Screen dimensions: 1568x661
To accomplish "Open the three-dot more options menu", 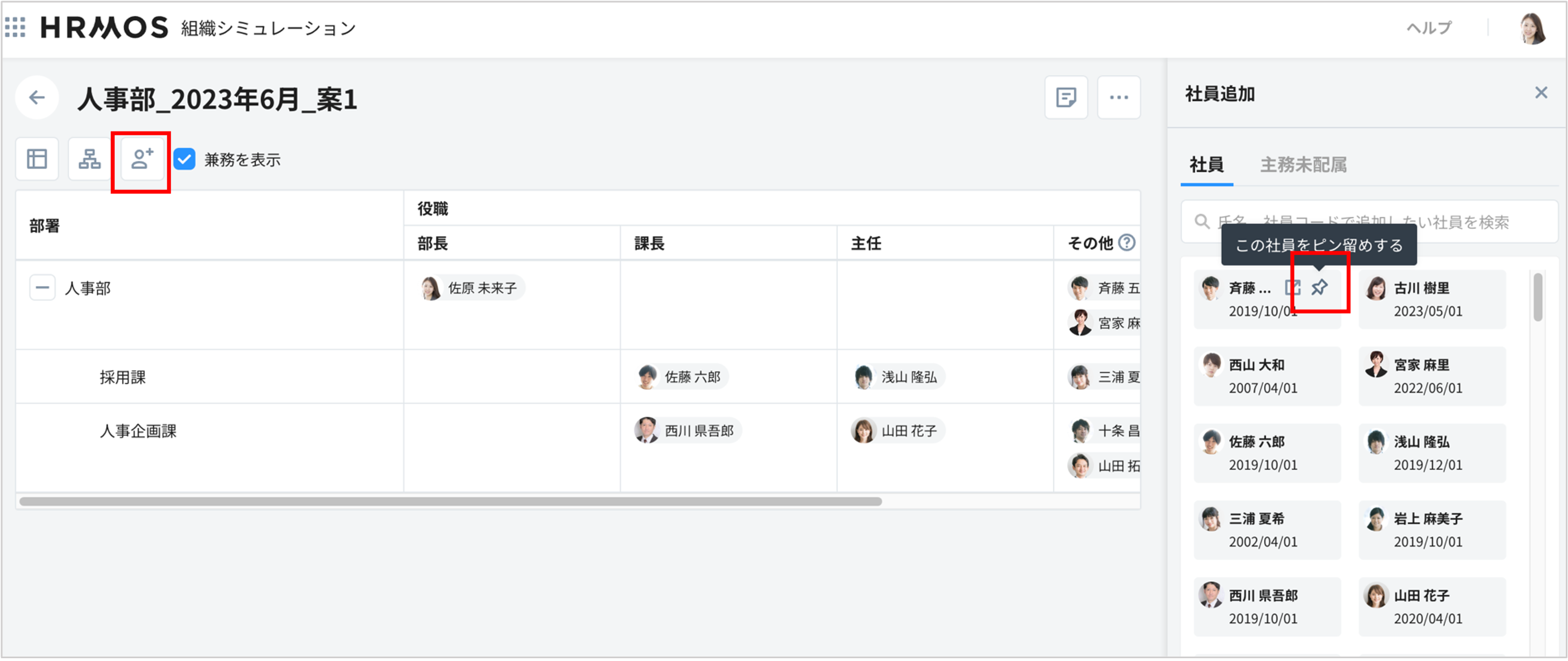I will (x=1118, y=97).
